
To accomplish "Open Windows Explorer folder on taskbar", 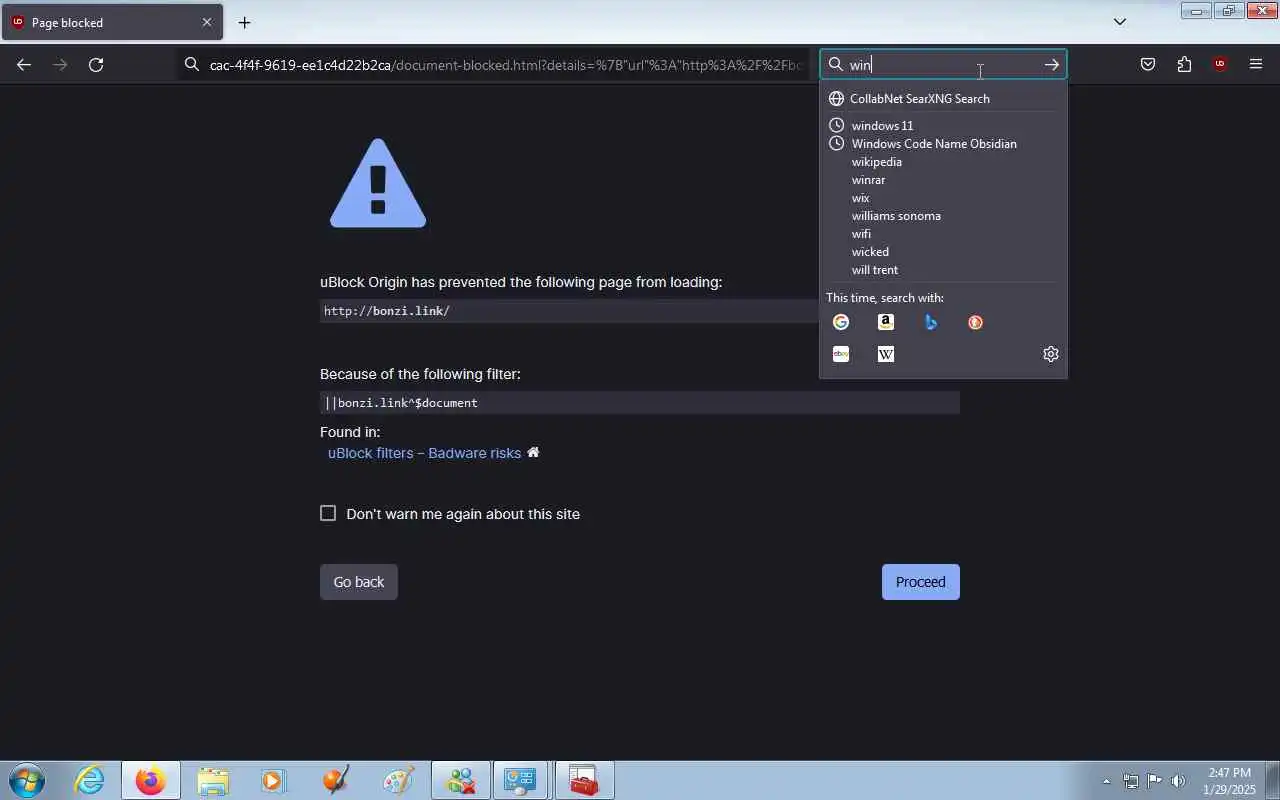I will (213, 780).
